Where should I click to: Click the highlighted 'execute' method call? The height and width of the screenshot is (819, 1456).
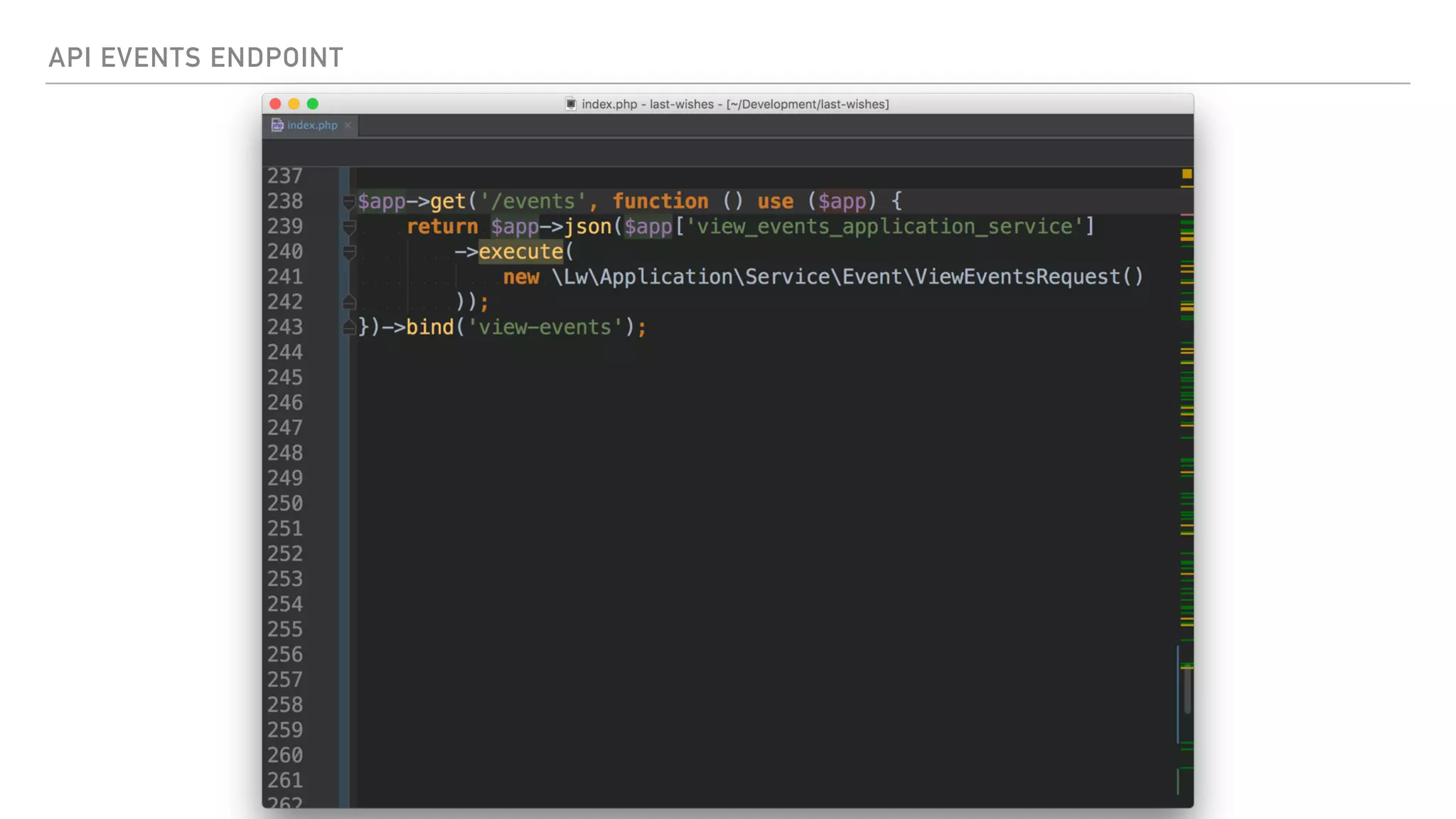(x=520, y=252)
